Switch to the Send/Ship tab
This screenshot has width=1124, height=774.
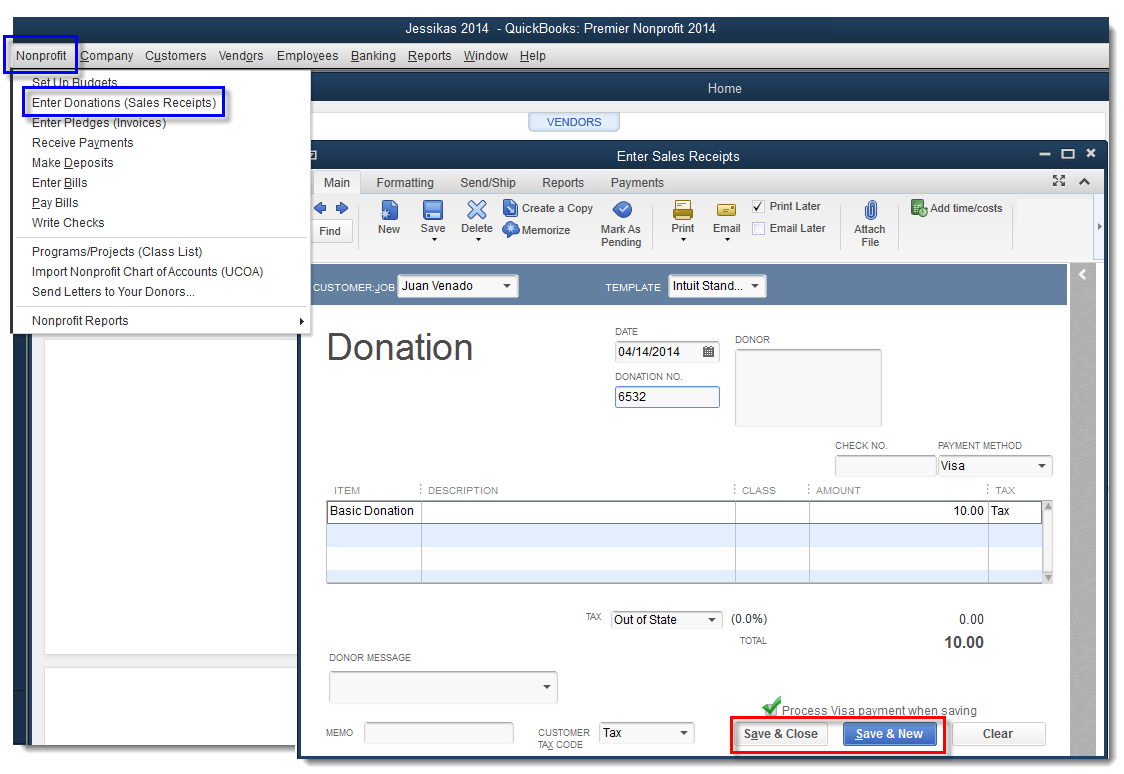tap(487, 183)
